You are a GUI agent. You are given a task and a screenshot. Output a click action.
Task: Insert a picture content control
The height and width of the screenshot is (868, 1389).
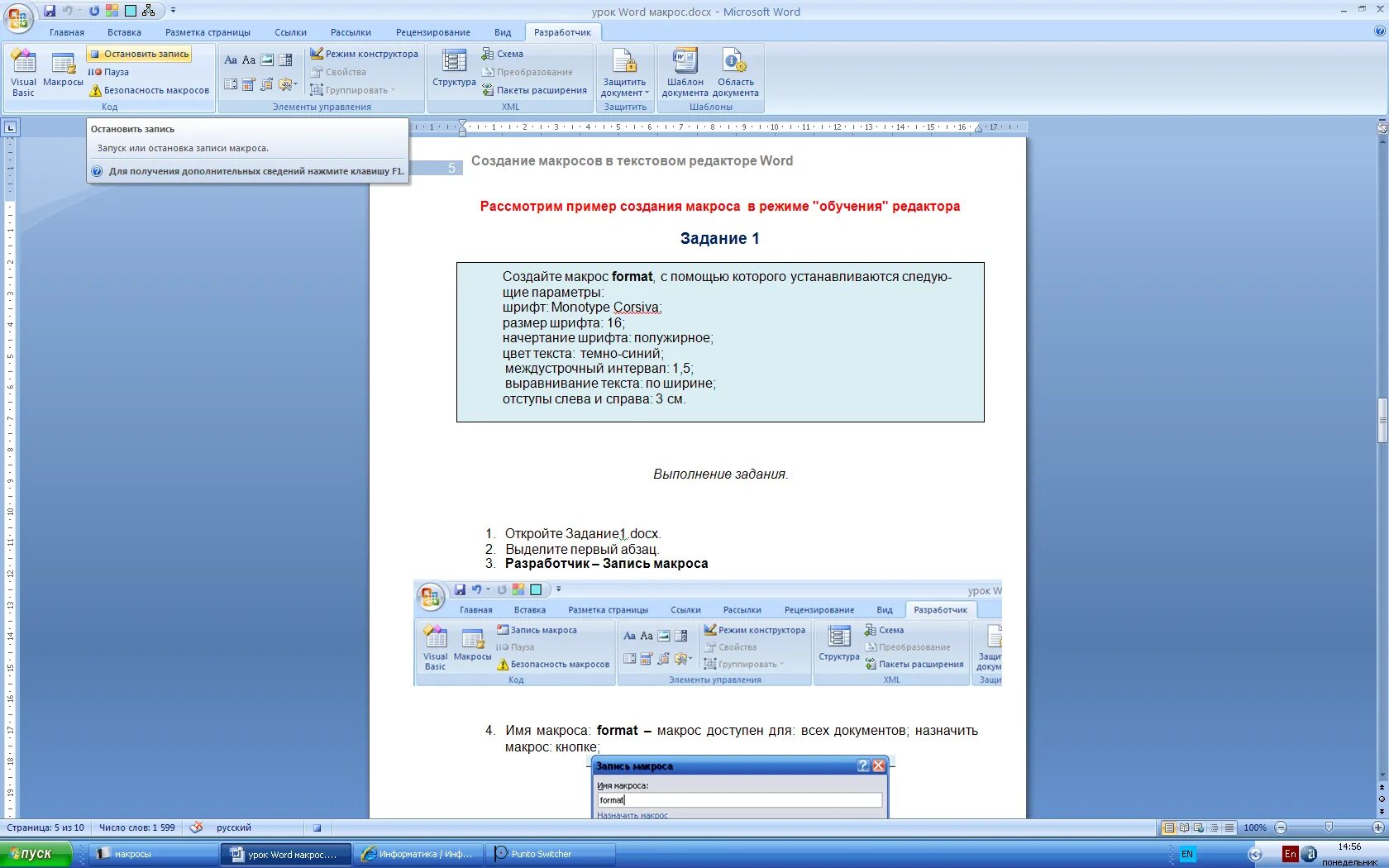coord(267,60)
